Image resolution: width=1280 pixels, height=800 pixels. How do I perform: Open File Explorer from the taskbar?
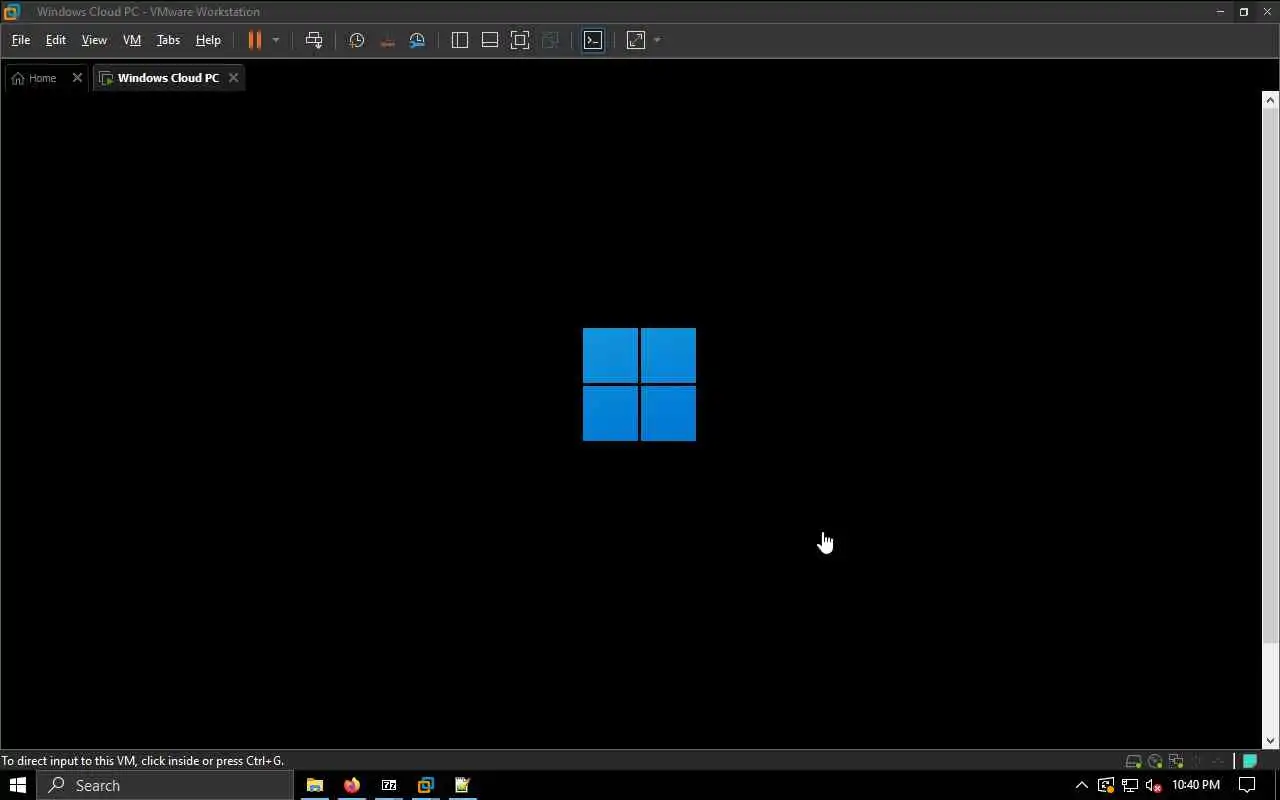click(x=314, y=785)
